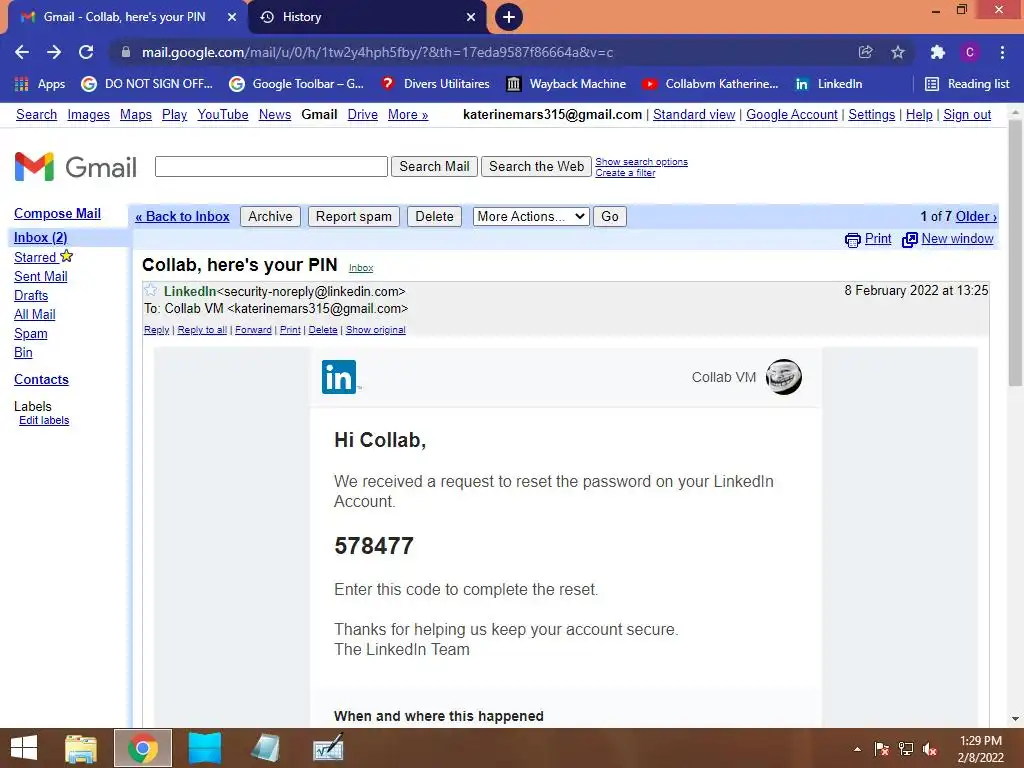The height and width of the screenshot is (768, 1024).
Task: Open the Google Toolbar bookmark
Action: click(x=296, y=84)
